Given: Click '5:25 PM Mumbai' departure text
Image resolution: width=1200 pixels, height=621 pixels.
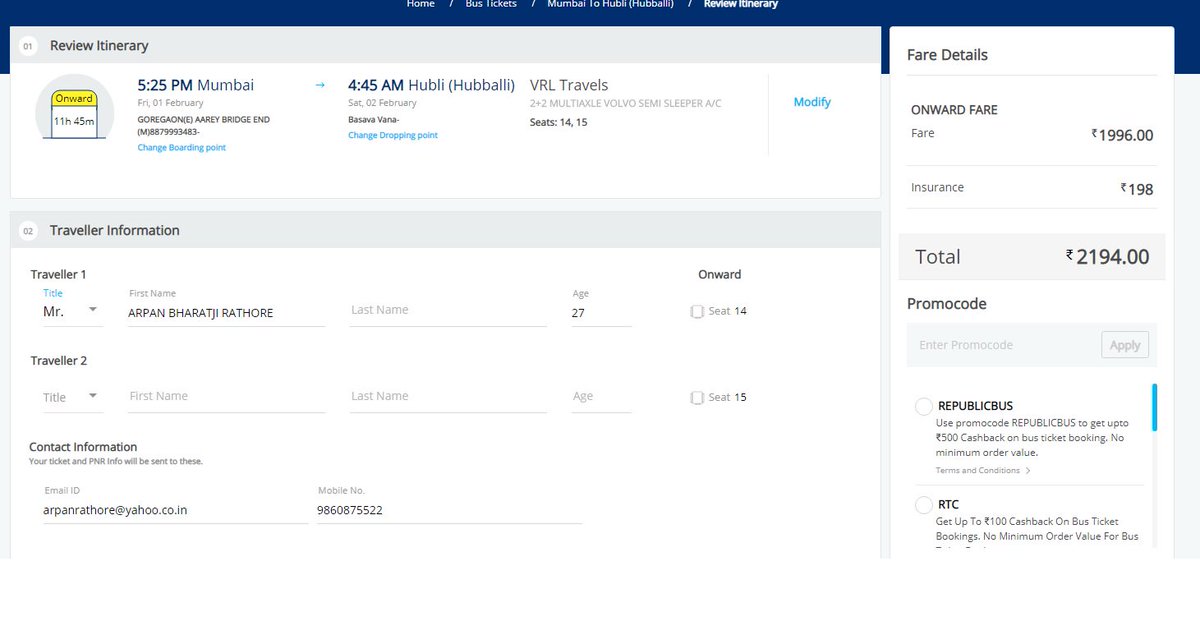Looking at the screenshot, I should point(196,85).
